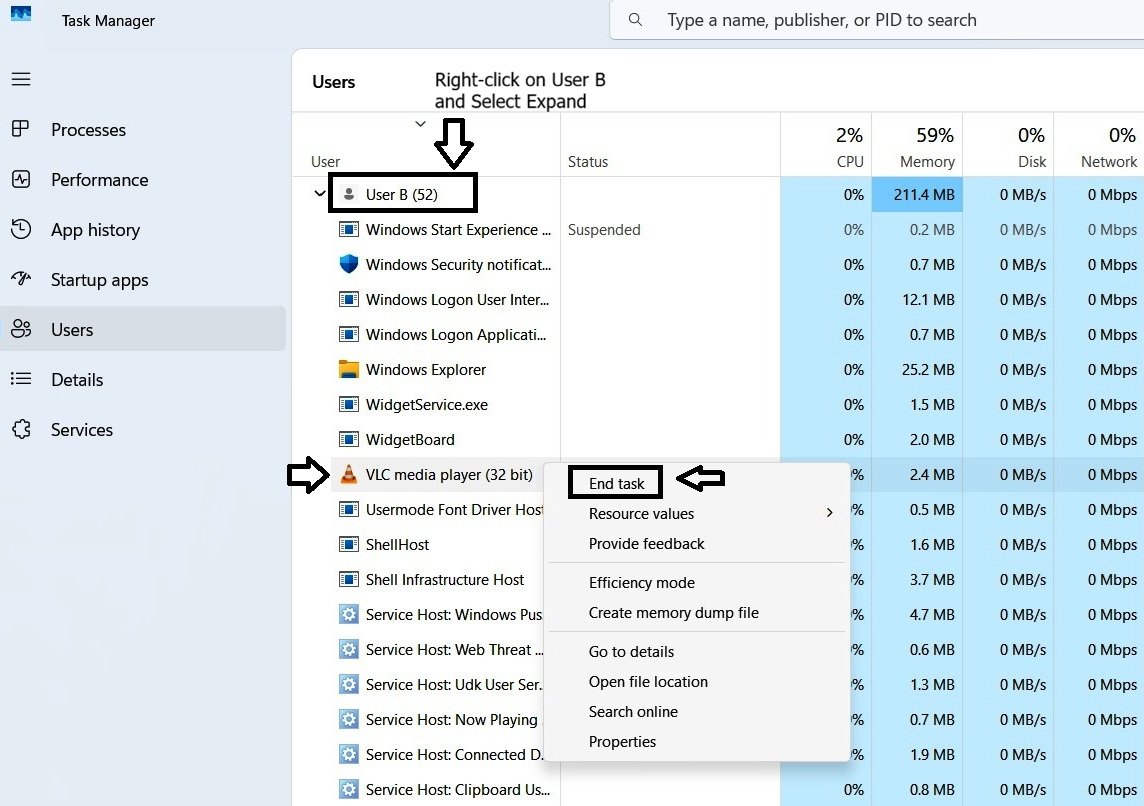This screenshot has height=806, width=1144.
Task: Click the WidgetService.exe process icon
Action: tap(349, 404)
